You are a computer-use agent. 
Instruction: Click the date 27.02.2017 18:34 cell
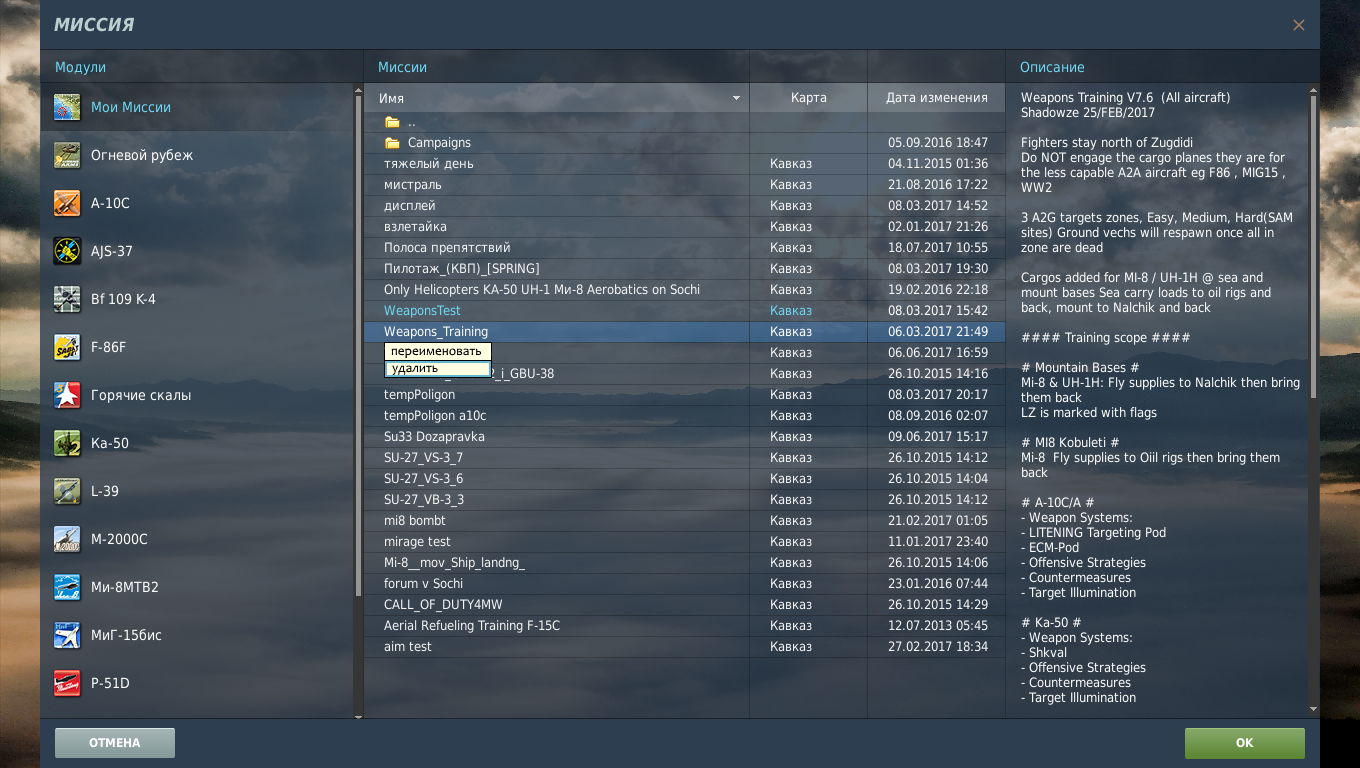pos(937,647)
